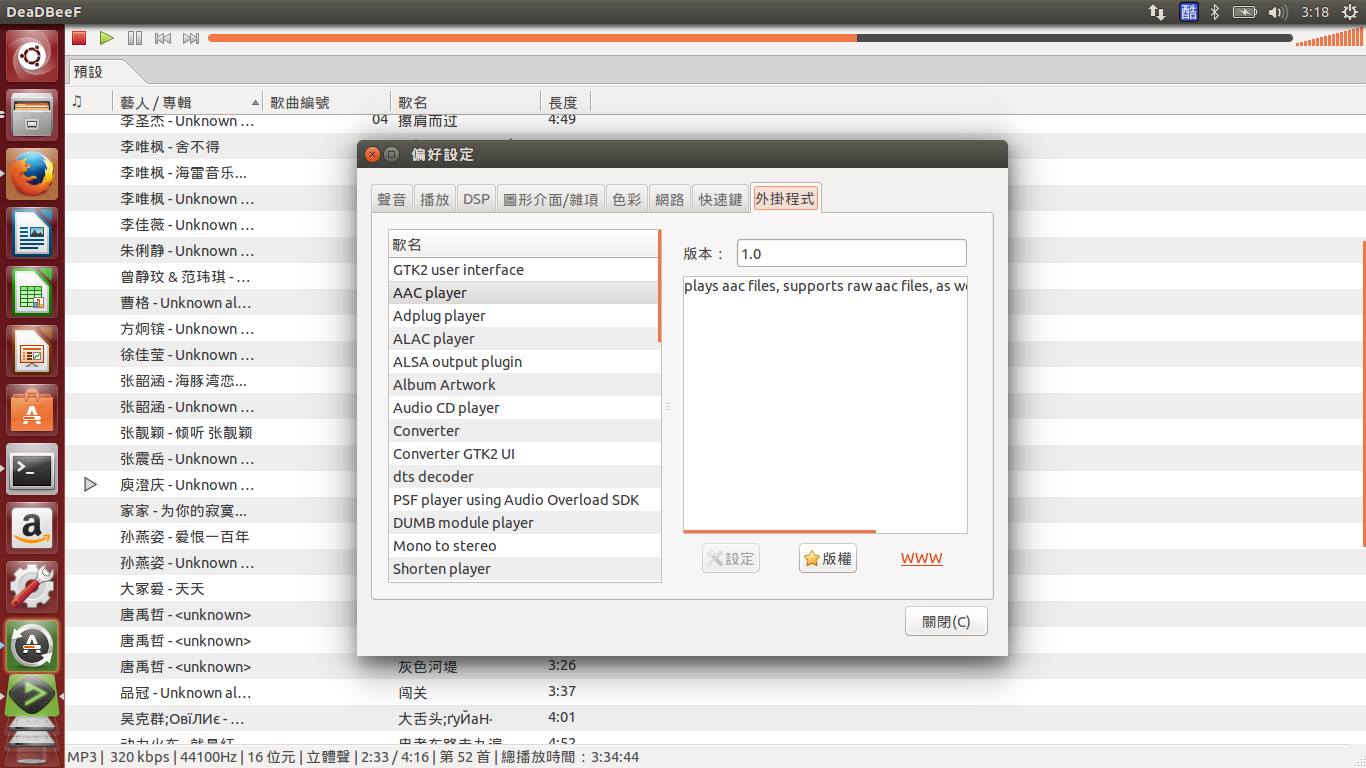The width and height of the screenshot is (1366, 768).
Task: Open the session gear menu
Action: click(x=1350, y=12)
